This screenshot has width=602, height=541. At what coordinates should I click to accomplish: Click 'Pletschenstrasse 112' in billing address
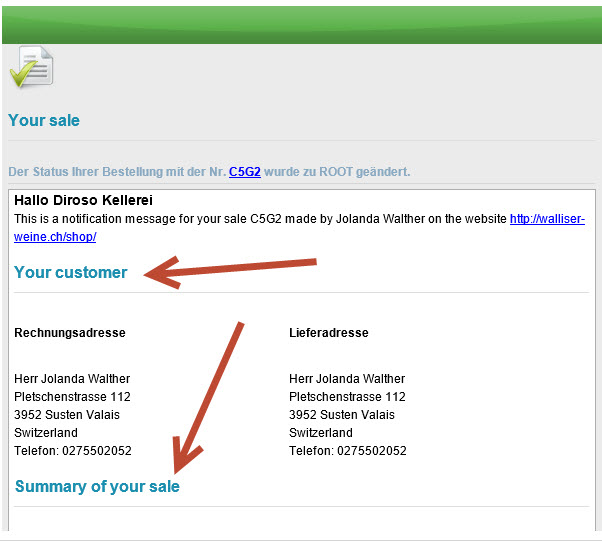(x=73, y=397)
